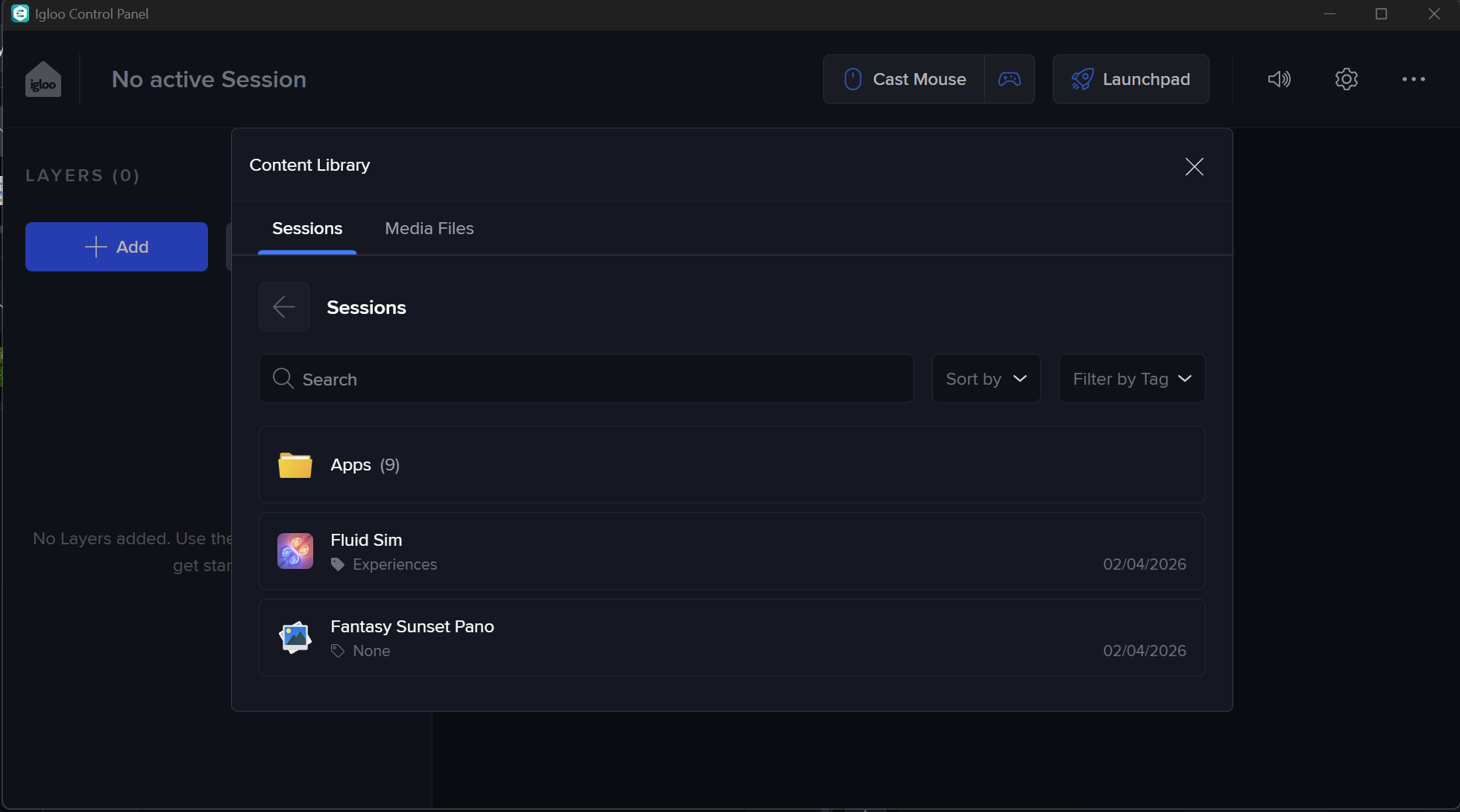Click the back arrow in Sessions
The width and height of the screenshot is (1460, 812).
point(284,306)
